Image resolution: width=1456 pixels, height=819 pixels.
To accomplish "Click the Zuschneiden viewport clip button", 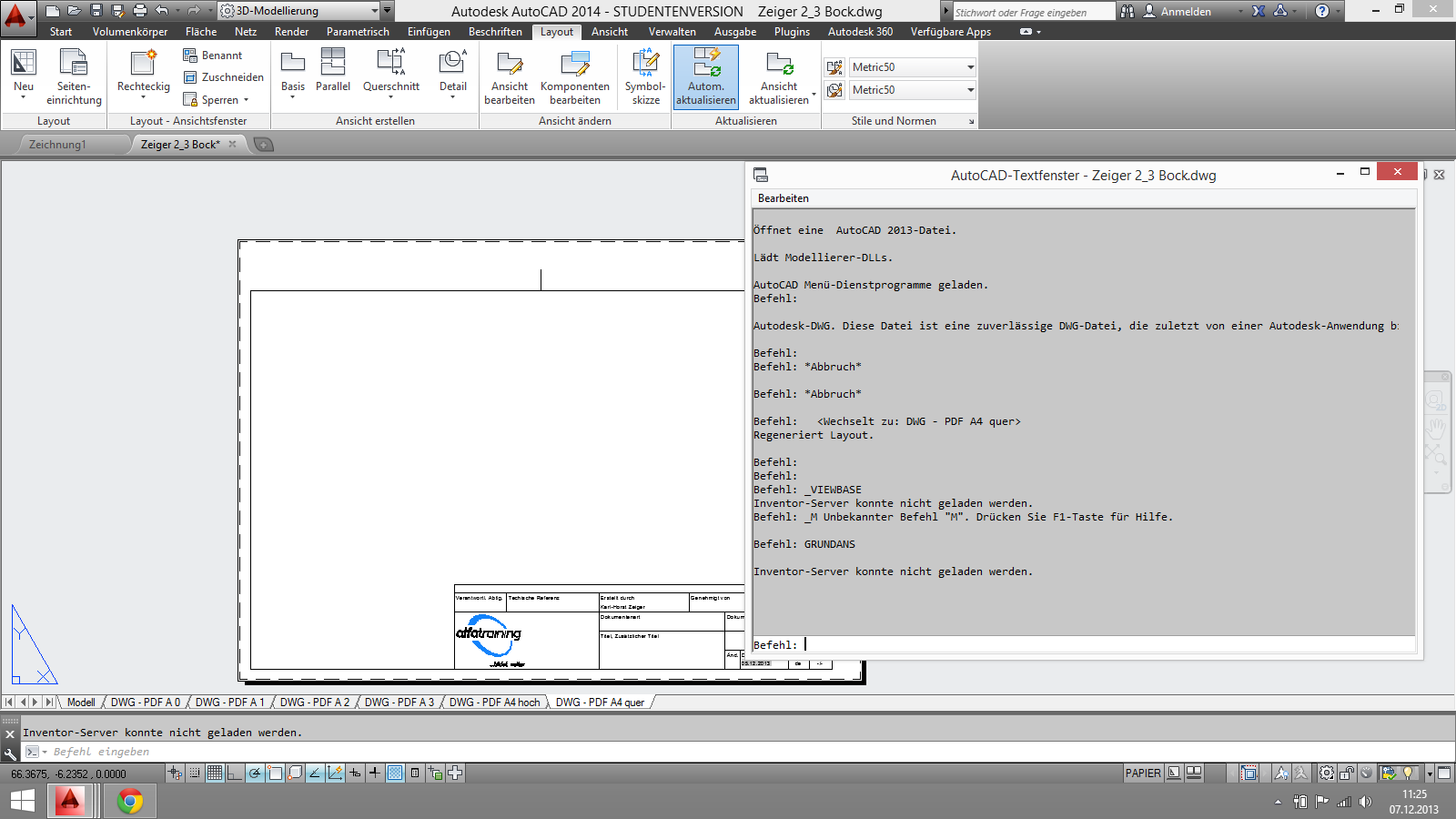I will click(x=224, y=77).
